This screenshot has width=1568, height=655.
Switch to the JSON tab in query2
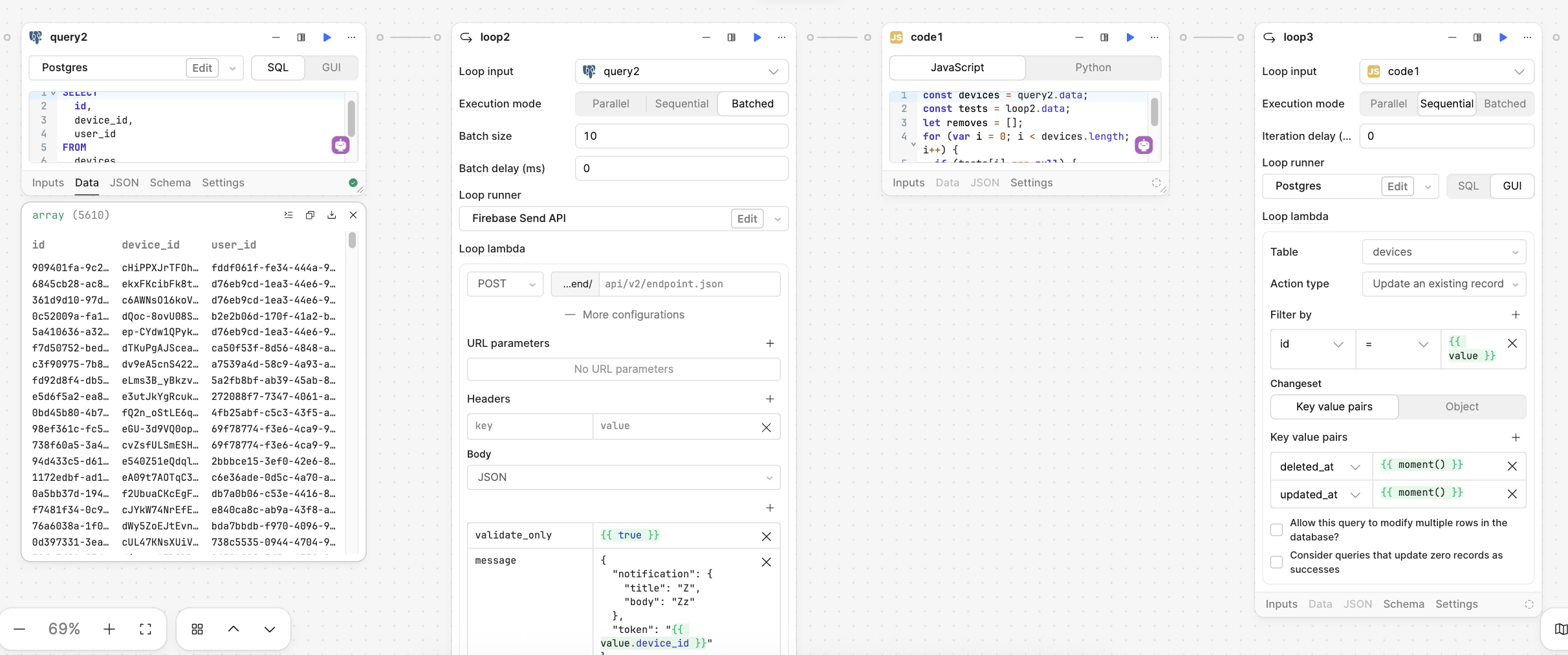124,183
